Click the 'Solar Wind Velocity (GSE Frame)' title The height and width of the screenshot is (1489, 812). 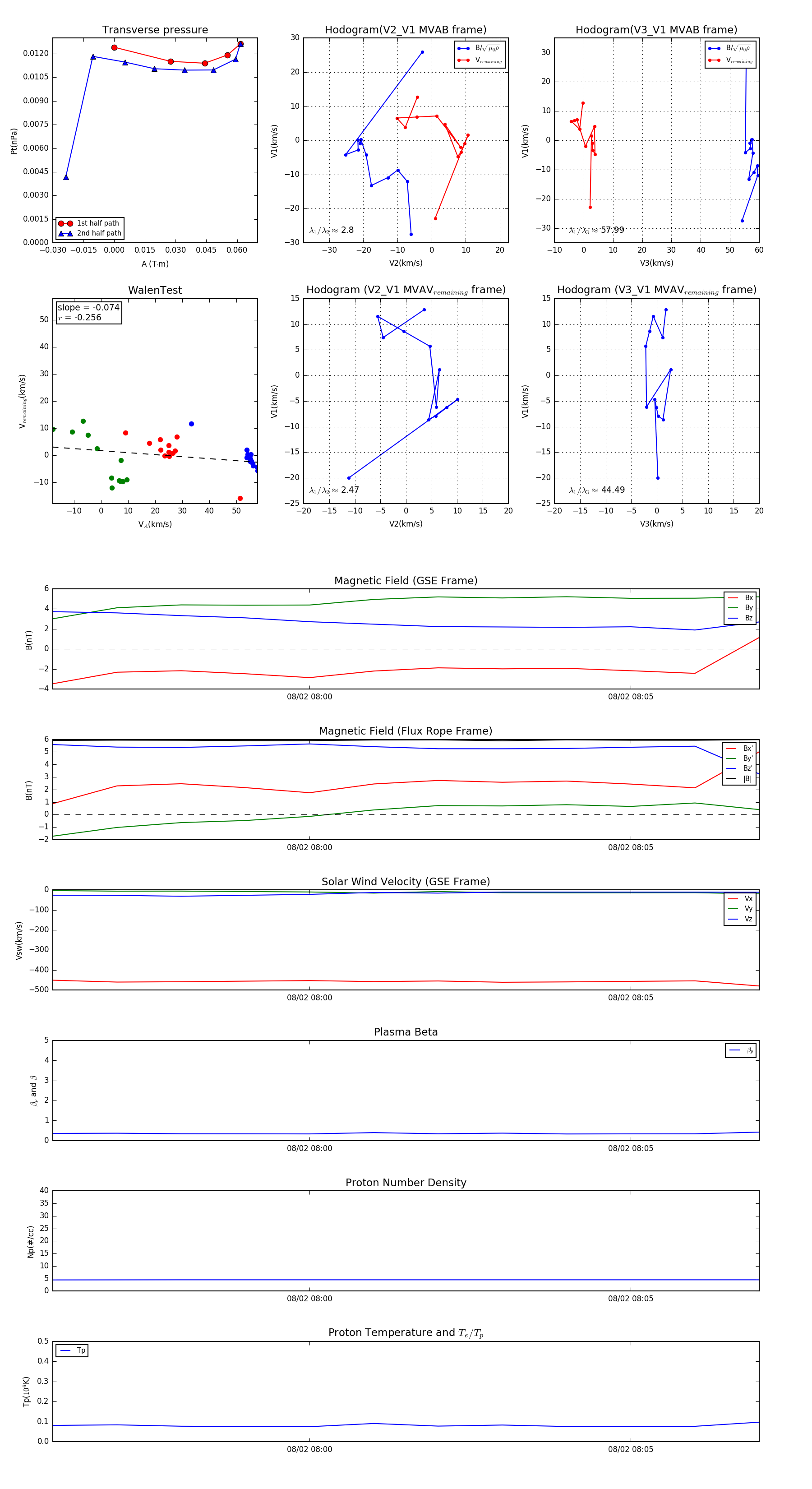[x=406, y=882]
